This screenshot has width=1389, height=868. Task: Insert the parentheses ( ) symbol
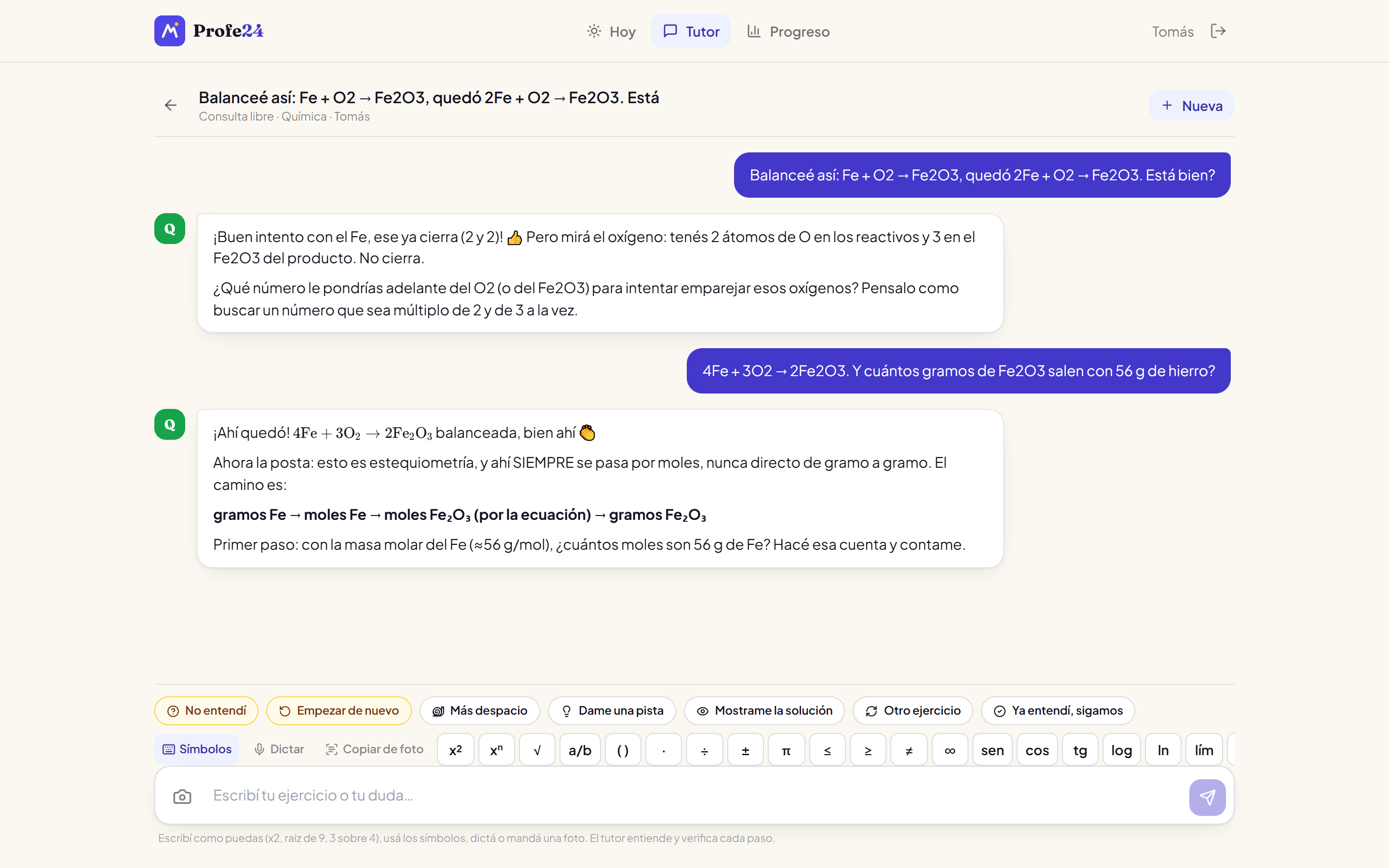pos(623,750)
